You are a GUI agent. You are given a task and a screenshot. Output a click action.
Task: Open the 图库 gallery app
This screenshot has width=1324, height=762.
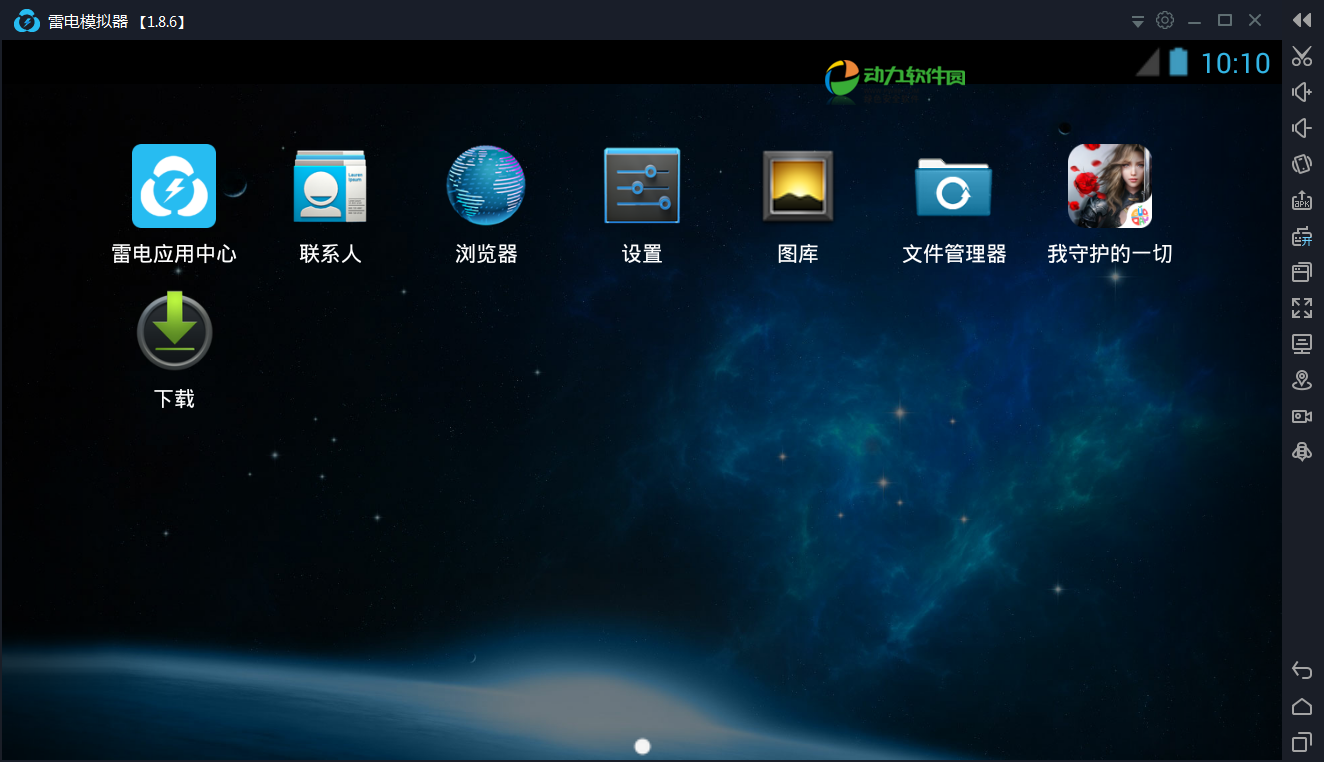798,186
